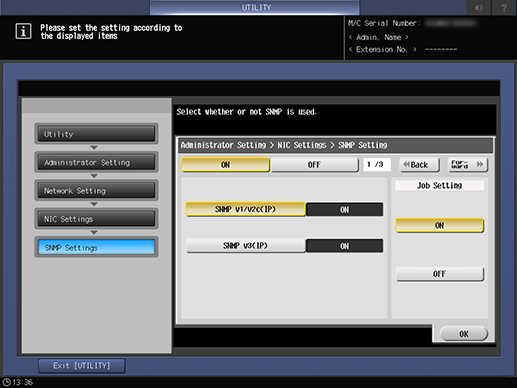Turn SNMP OFF with the top toggle
517x388 pixels.
click(314, 165)
